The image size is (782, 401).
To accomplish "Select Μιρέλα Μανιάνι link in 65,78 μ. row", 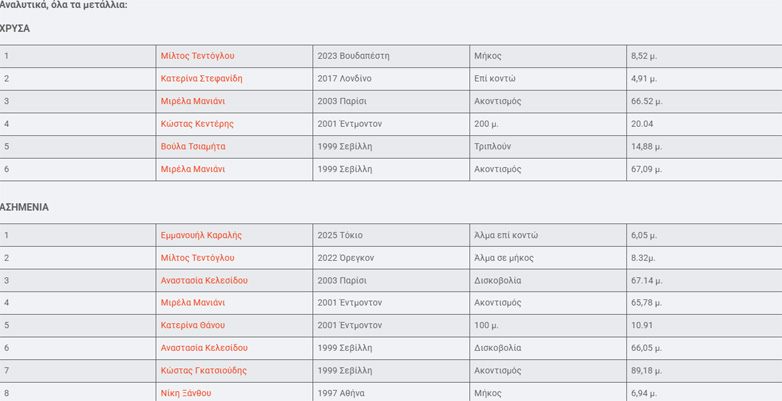I will tap(193, 303).
